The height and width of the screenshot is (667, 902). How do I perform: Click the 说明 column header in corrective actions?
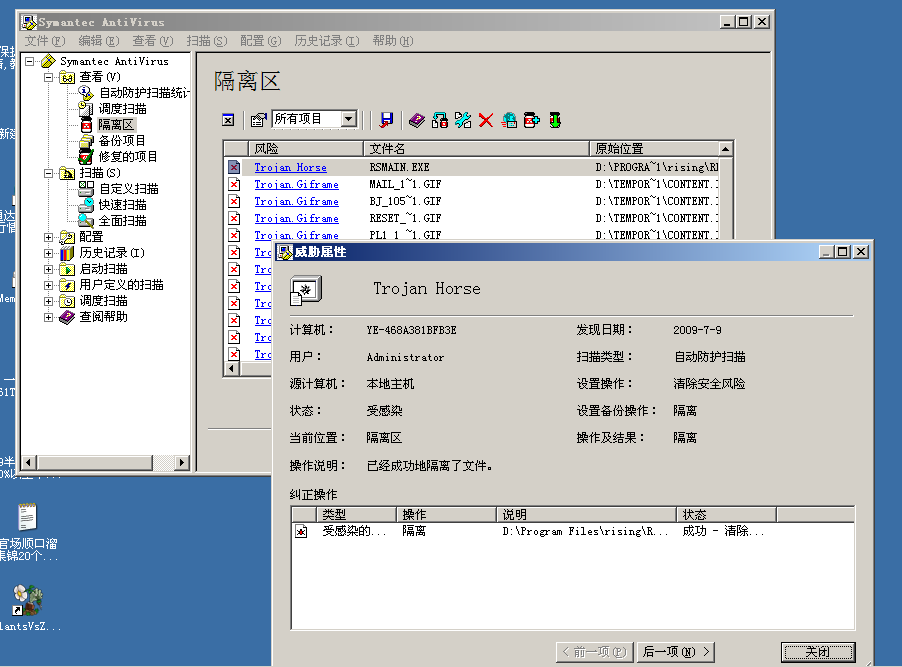pyautogui.click(x=586, y=514)
